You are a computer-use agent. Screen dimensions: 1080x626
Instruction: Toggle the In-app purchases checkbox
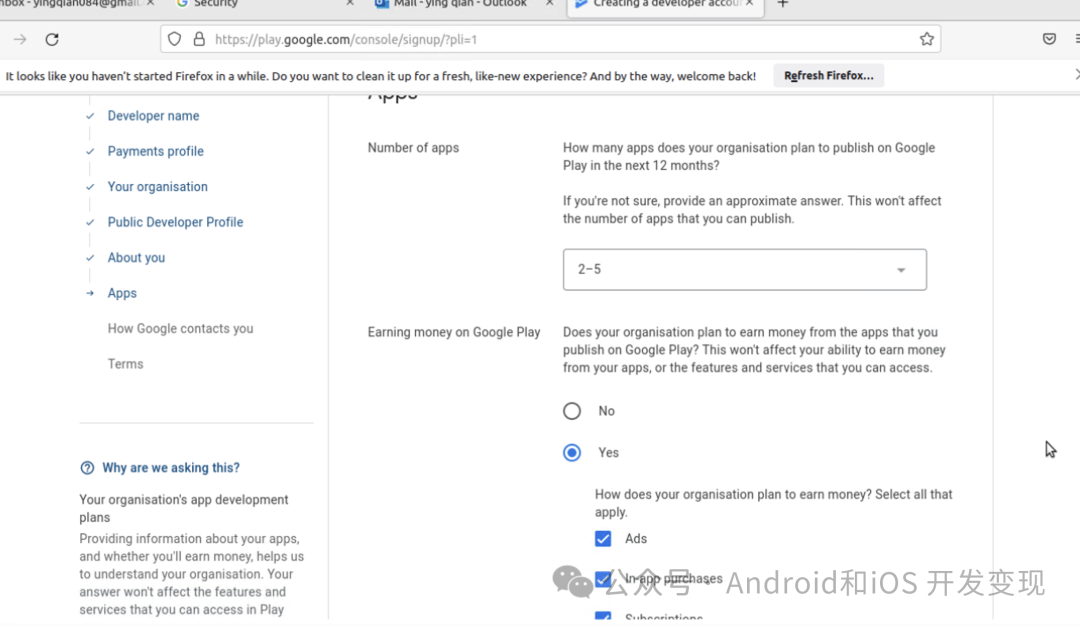pyautogui.click(x=603, y=579)
